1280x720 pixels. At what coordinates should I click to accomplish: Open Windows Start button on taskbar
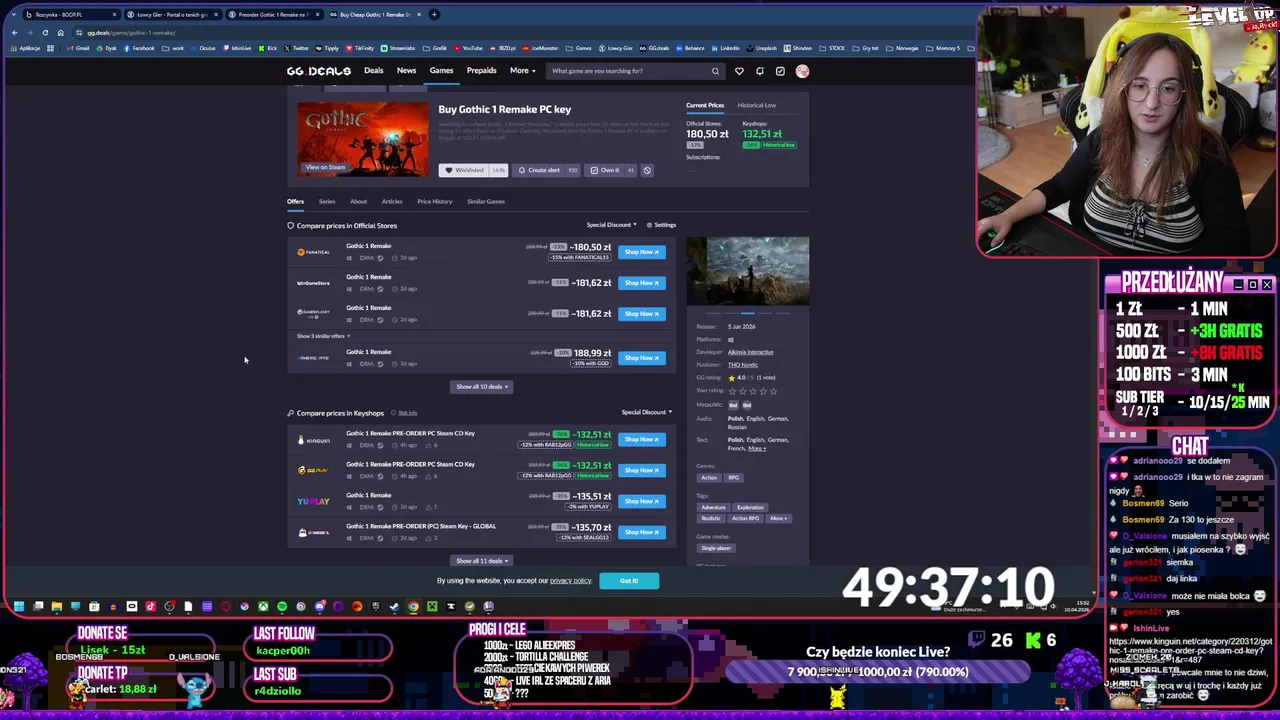pyautogui.click(x=18, y=606)
